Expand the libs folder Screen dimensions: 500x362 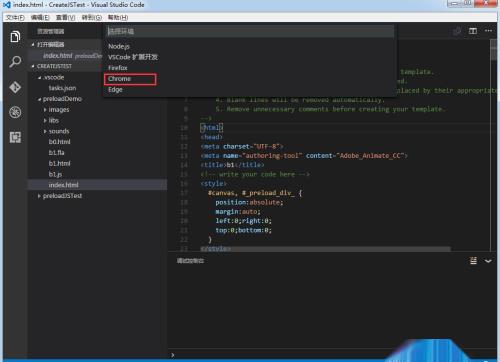click(45, 120)
